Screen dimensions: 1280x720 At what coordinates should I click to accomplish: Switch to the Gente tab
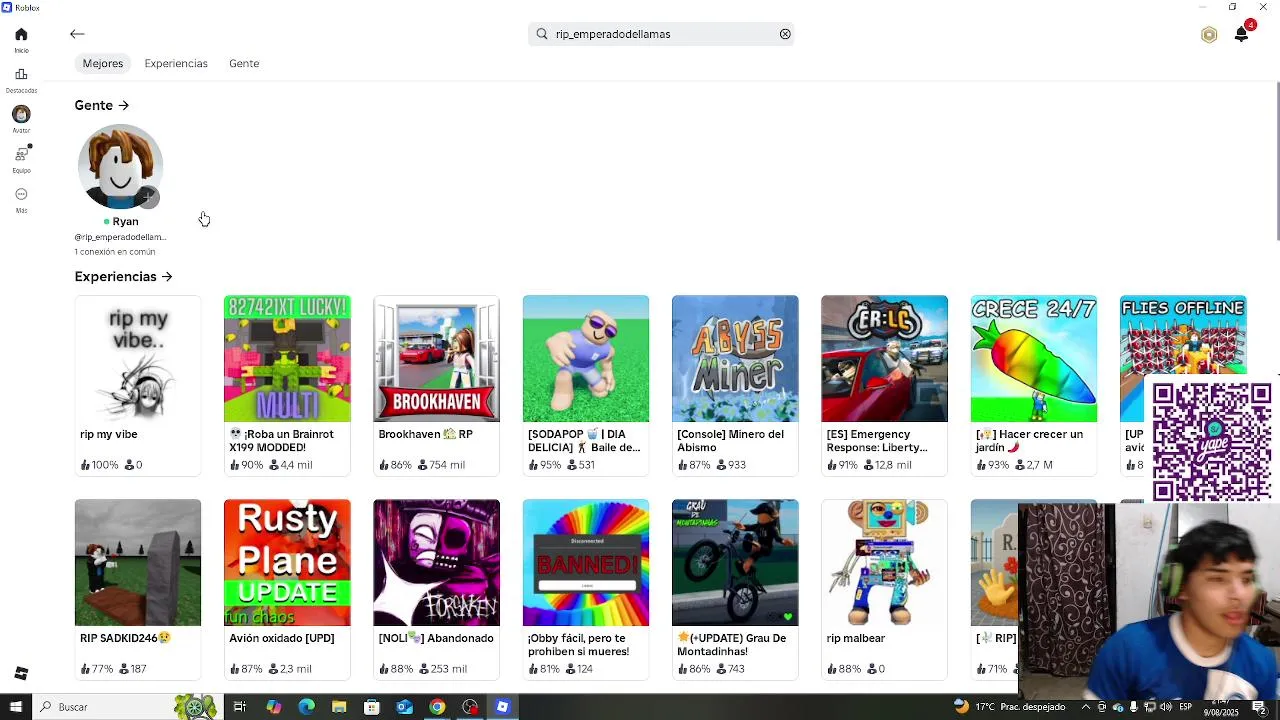(x=244, y=63)
